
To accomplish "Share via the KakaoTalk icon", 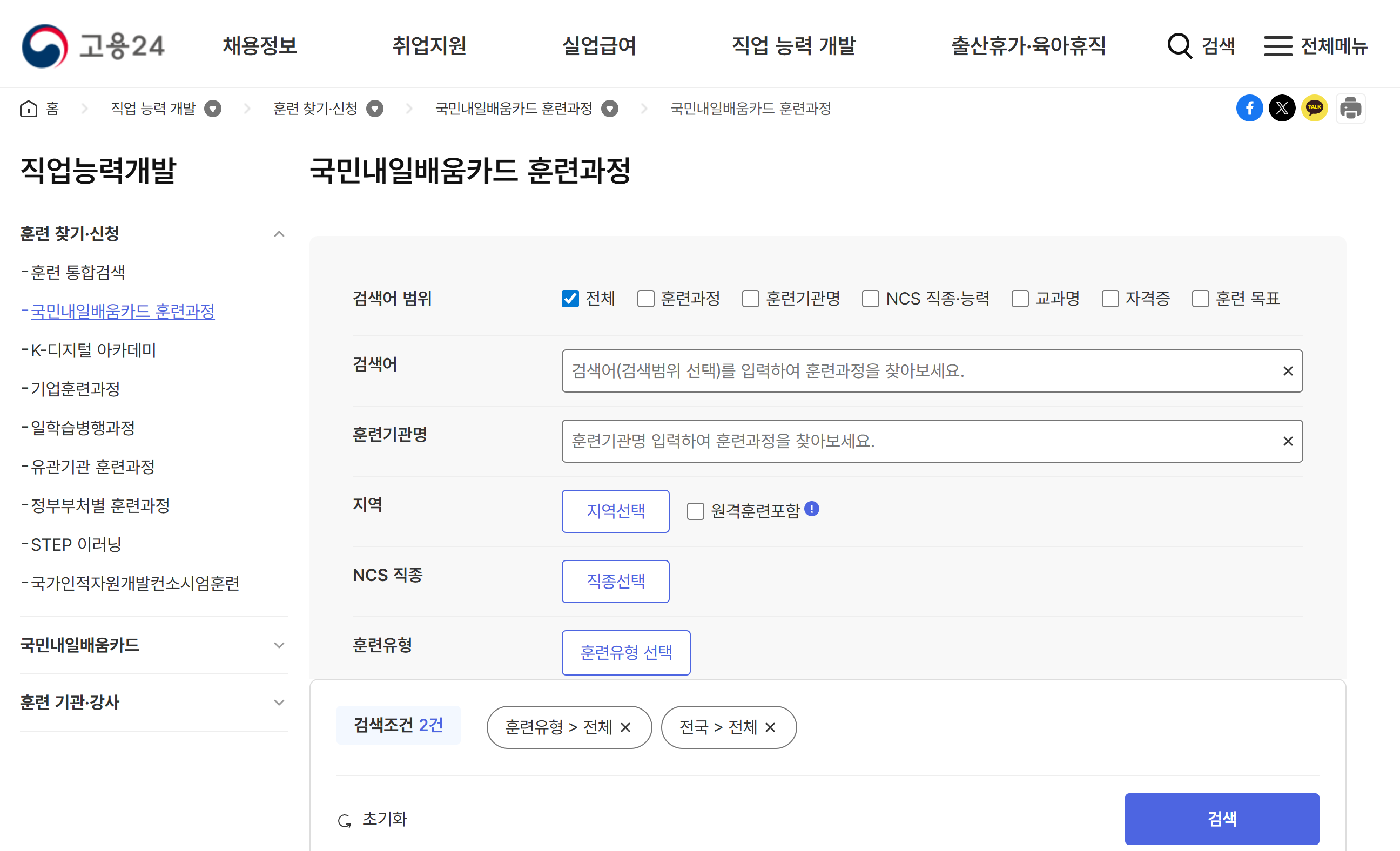I will [1315, 108].
